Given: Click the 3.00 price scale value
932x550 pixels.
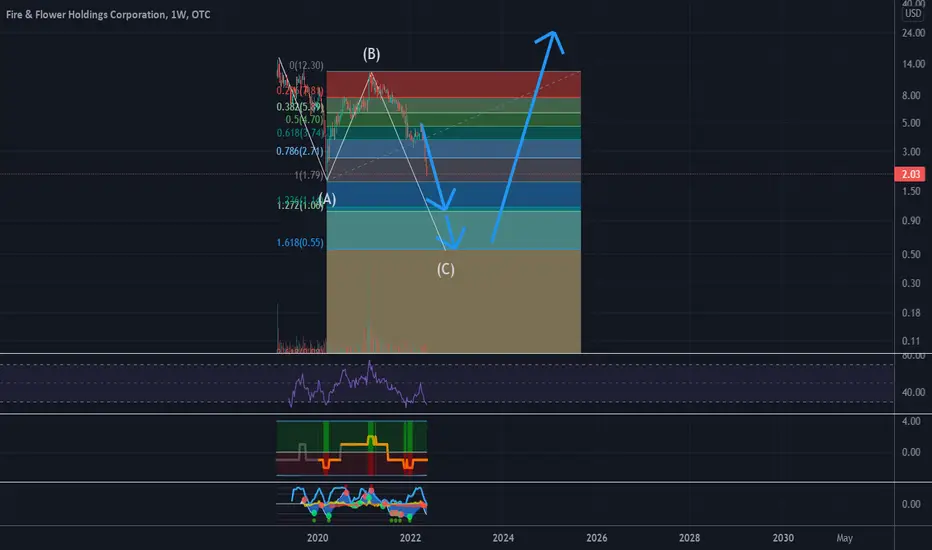Looking at the screenshot, I should pyautogui.click(x=911, y=152).
